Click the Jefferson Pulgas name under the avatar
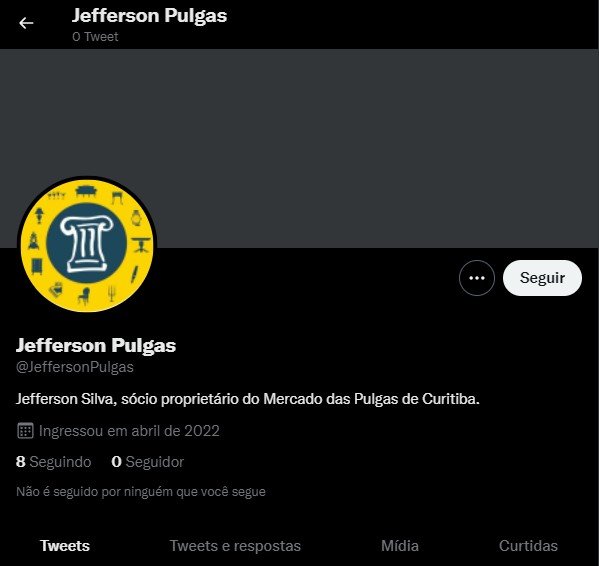599x566 pixels. tap(96, 345)
